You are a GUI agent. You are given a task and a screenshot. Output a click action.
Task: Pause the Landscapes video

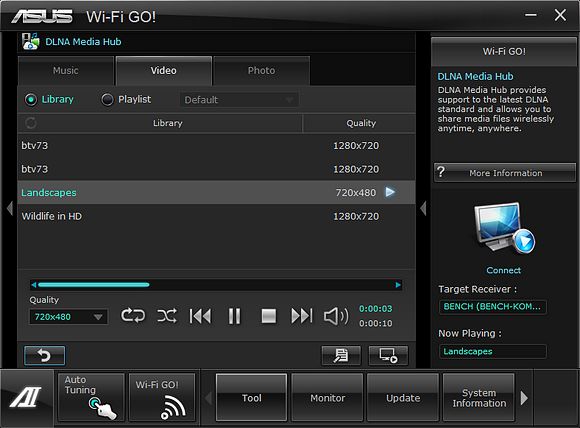[234, 316]
